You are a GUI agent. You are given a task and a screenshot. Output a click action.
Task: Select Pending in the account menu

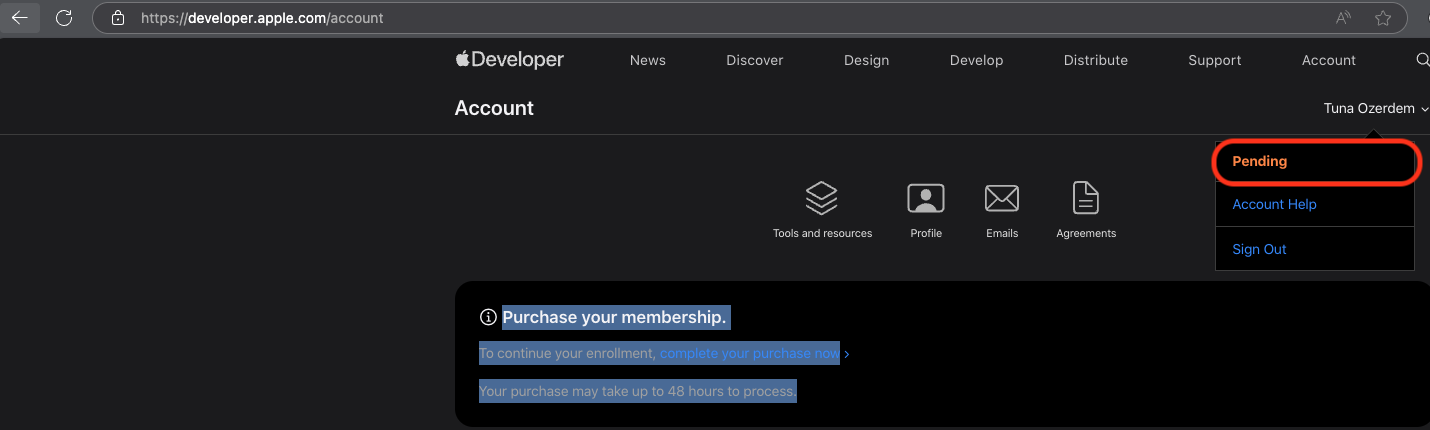pos(1259,161)
